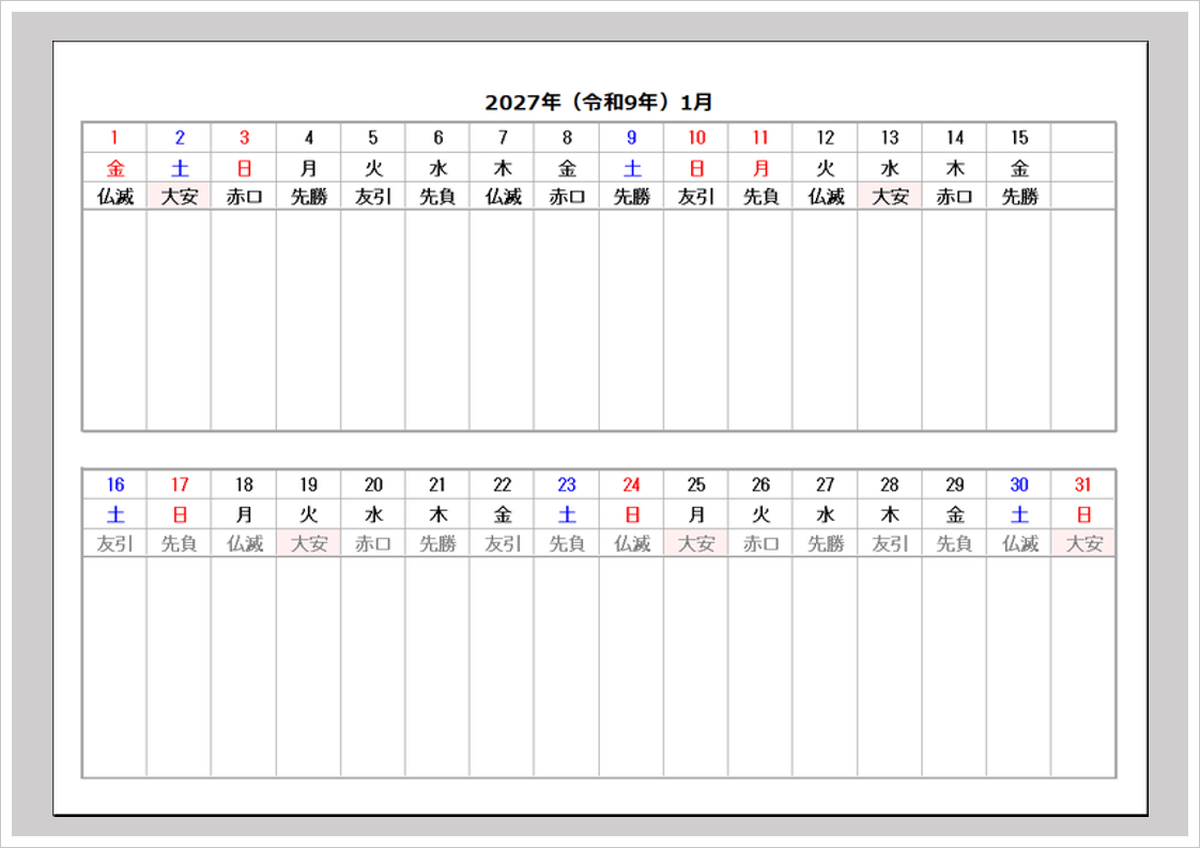Click the red date number 10
1200x848 pixels.
[x=696, y=138]
